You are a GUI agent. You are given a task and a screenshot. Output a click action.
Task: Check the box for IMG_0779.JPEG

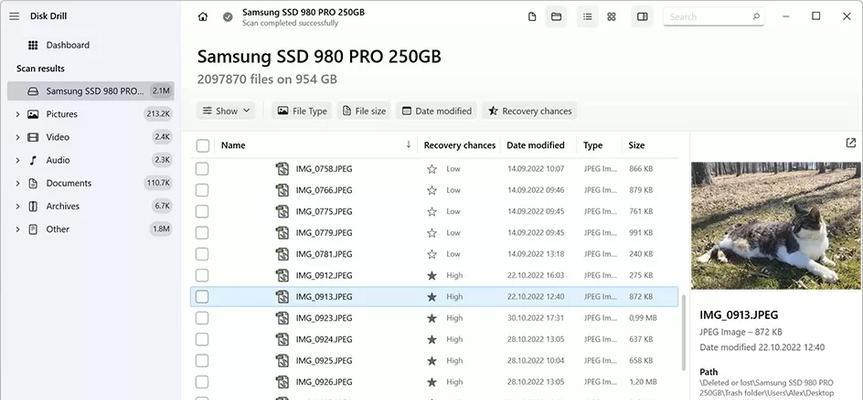[202, 233]
